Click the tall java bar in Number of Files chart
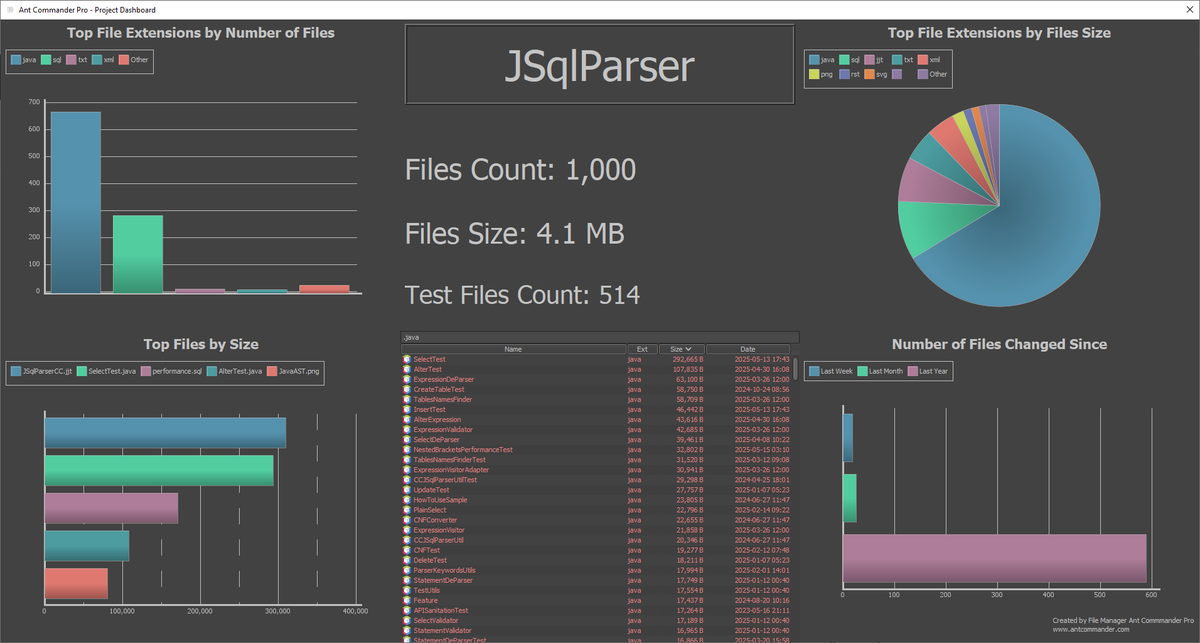The image size is (1200, 643). 76,202
